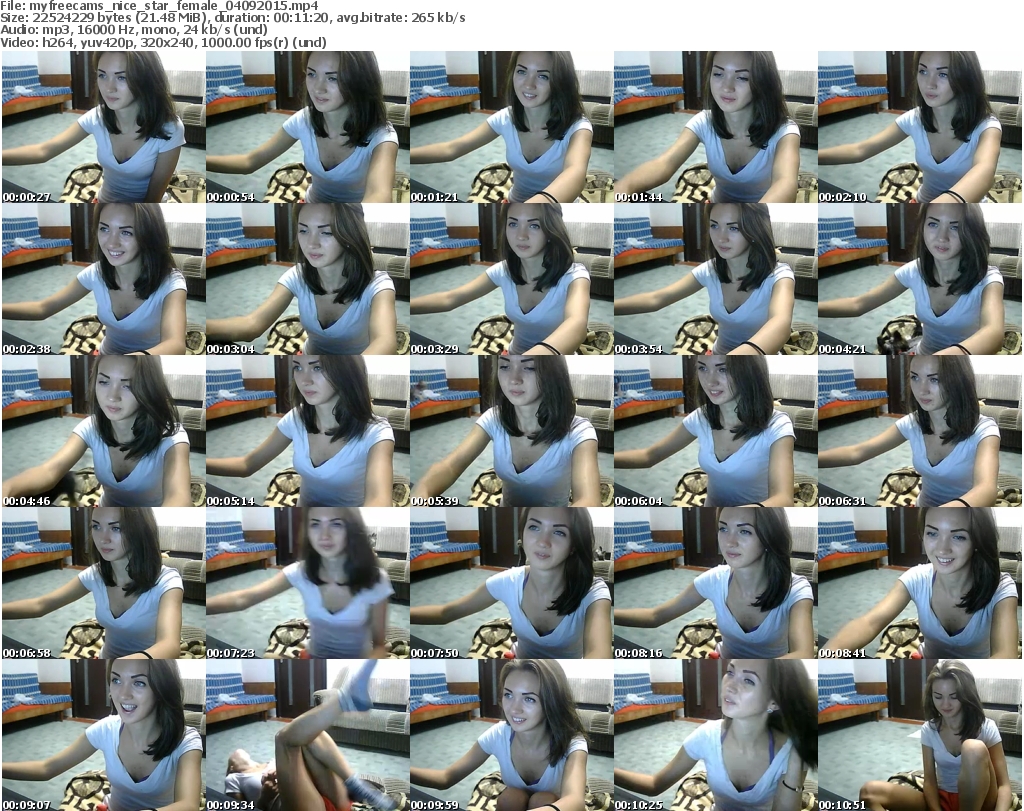Select the frame timestamped 00:03:29
This screenshot has height=811, width=1024.
click(x=511, y=279)
